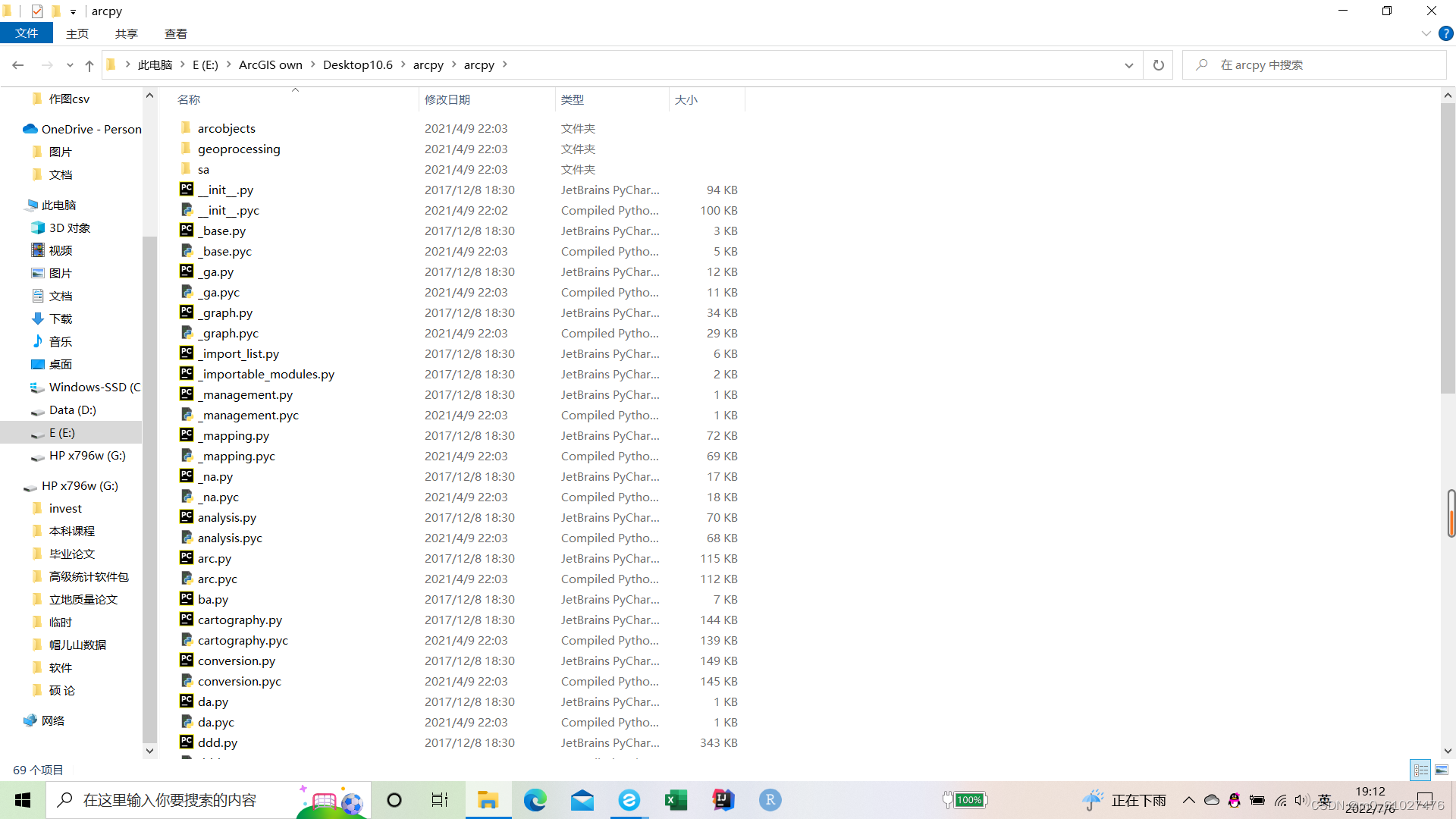The height and width of the screenshot is (819, 1456).
Task: Expand the ribbon with the chevron near Help
Action: [x=1426, y=33]
